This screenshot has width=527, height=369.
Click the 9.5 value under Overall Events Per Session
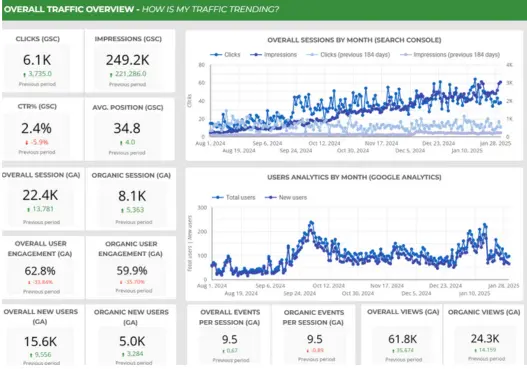tap(230, 339)
